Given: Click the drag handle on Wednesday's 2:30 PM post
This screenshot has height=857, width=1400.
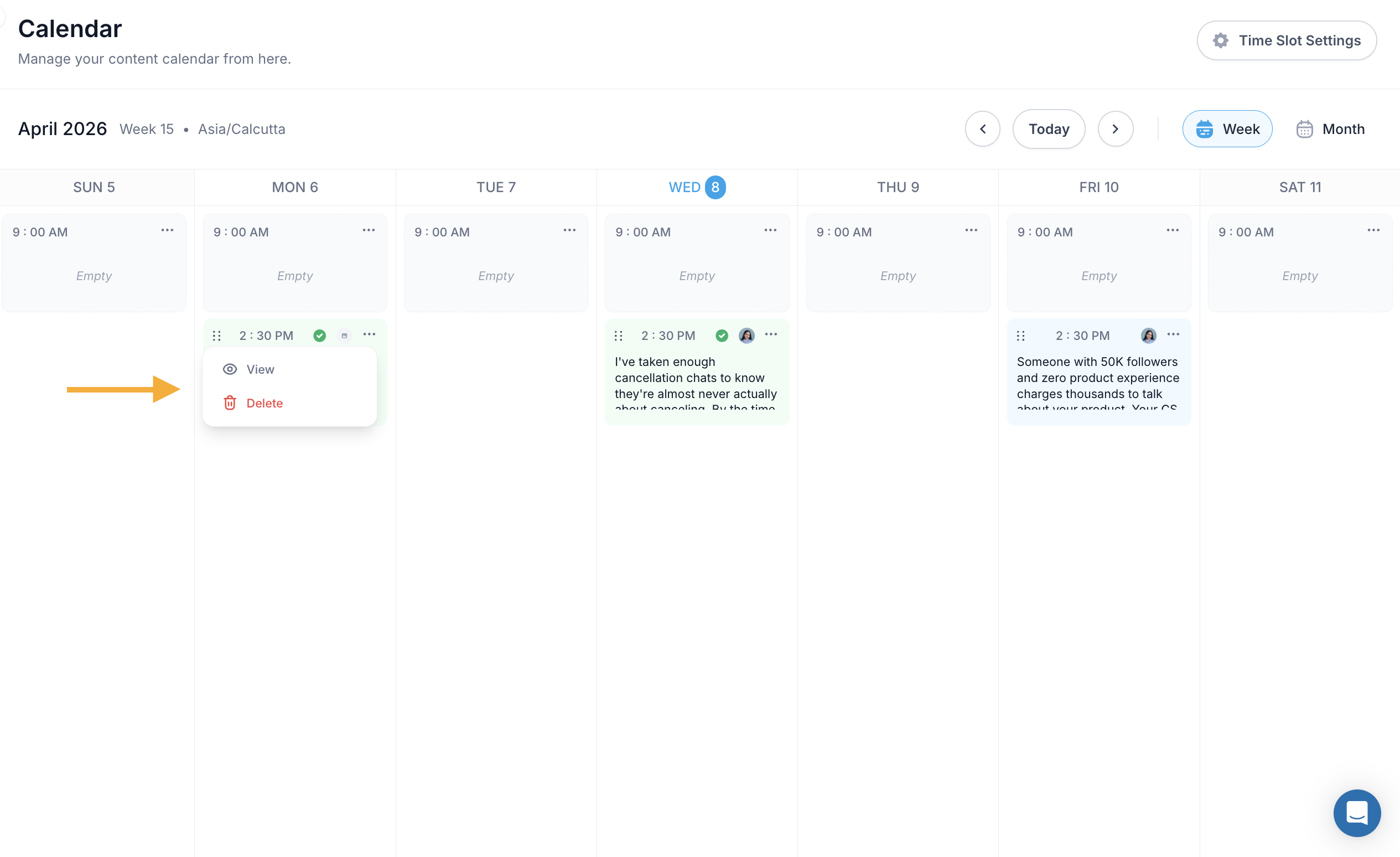Looking at the screenshot, I should pos(619,336).
